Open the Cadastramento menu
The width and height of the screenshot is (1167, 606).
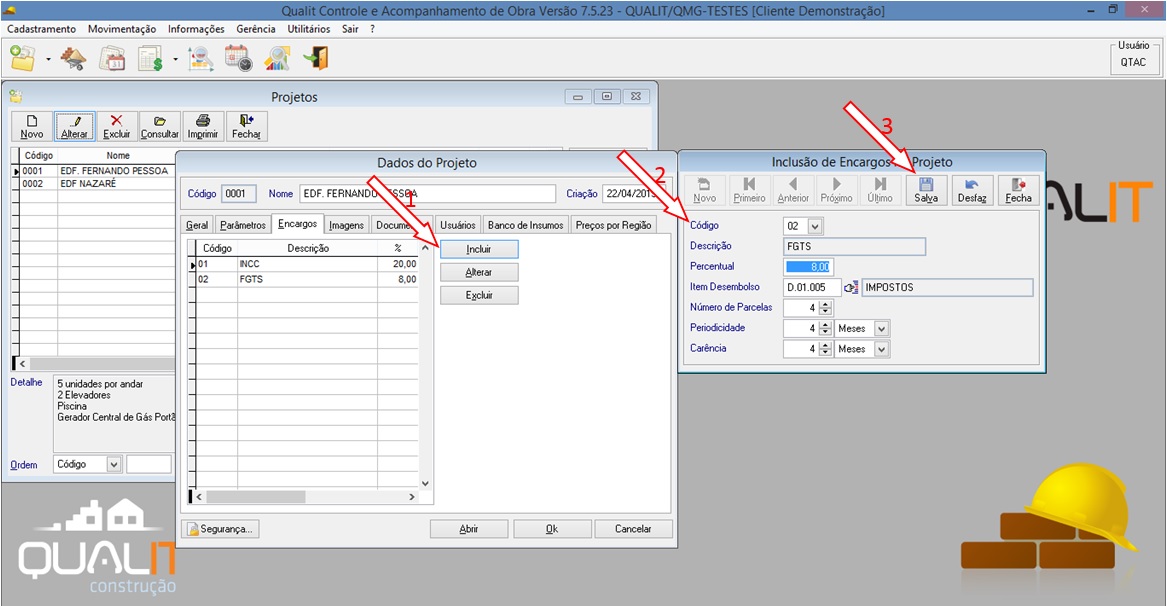[42, 29]
